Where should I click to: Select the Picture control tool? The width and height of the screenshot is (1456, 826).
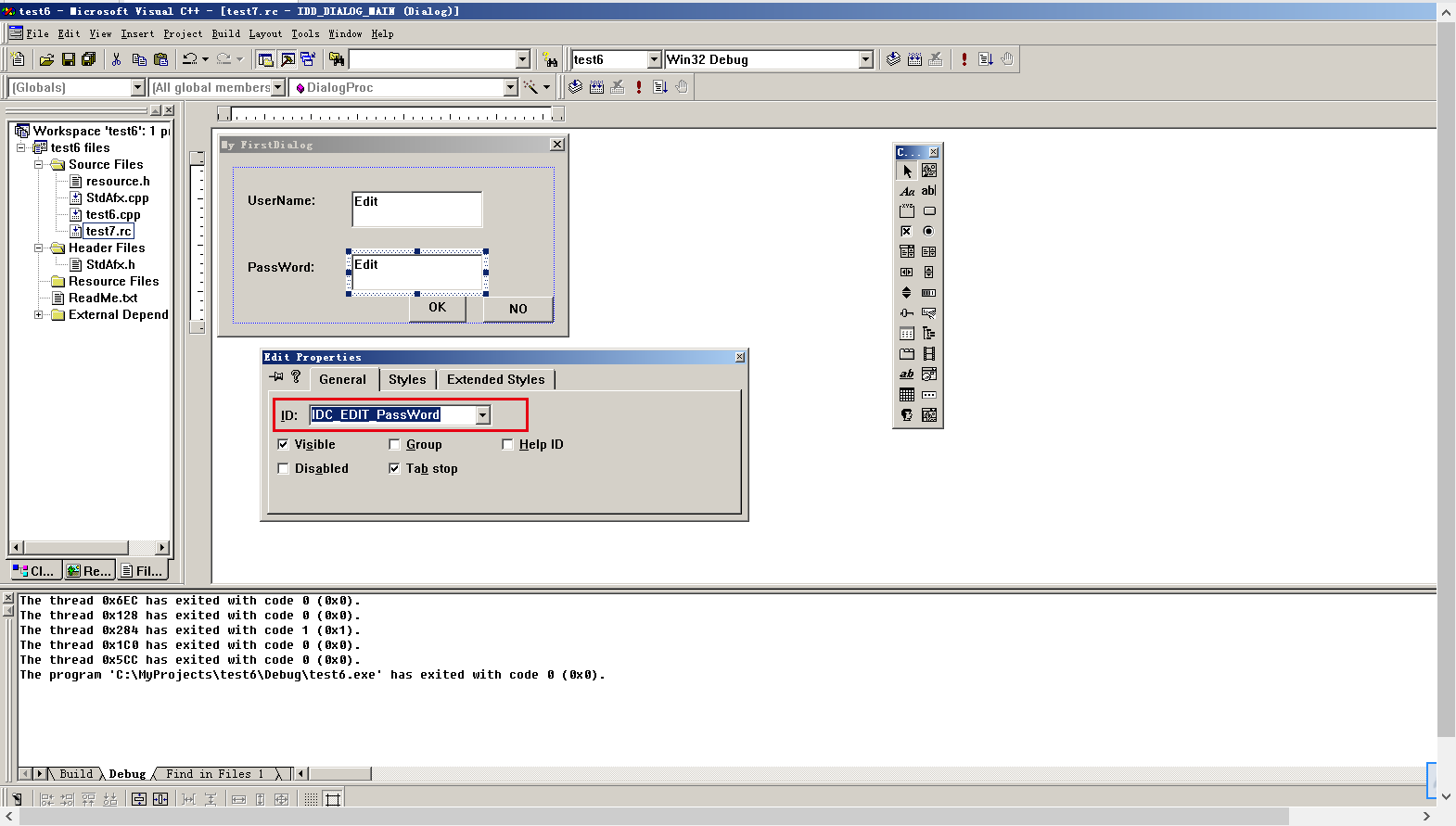pyautogui.click(x=928, y=171)
